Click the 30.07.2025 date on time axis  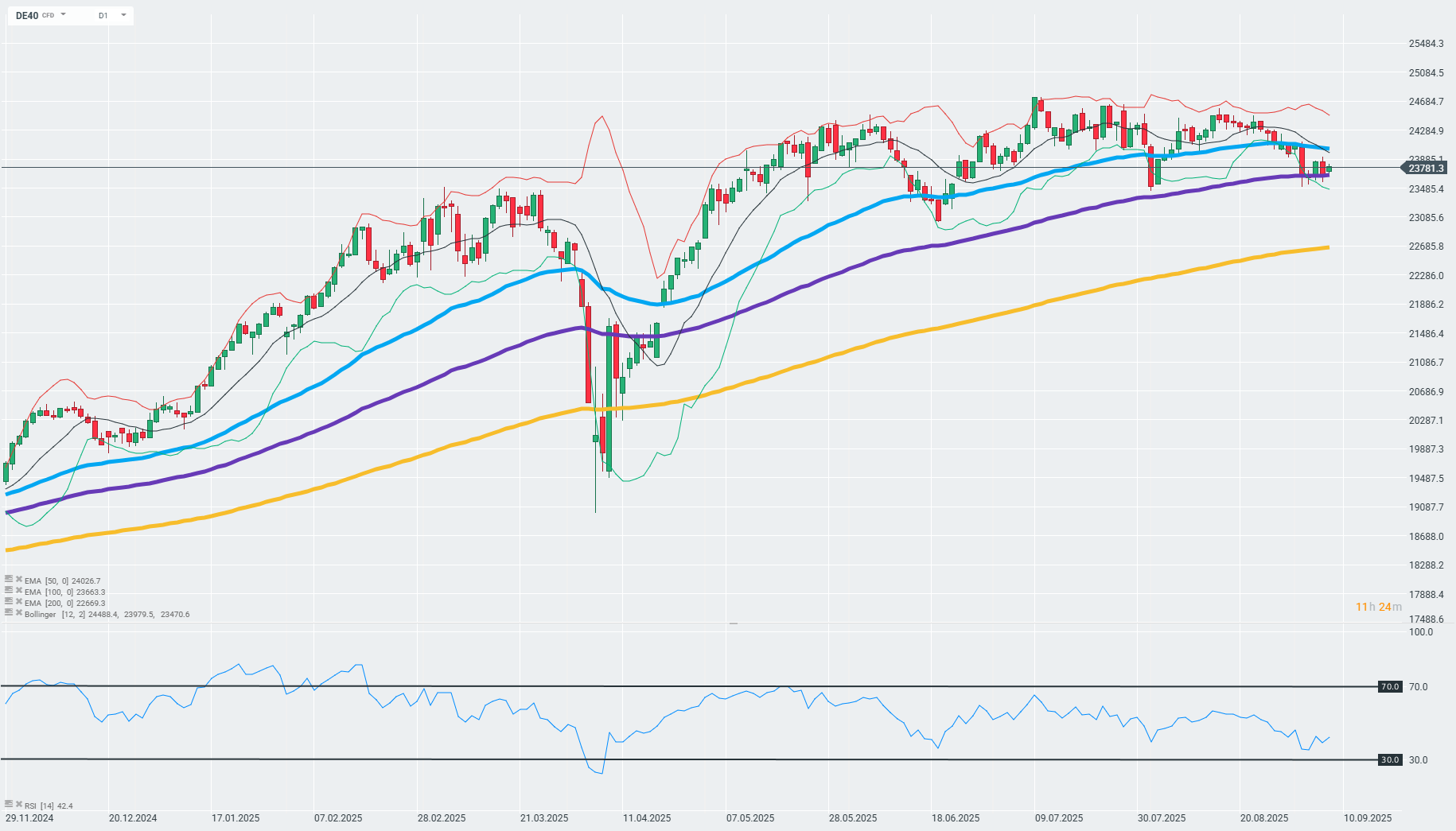coord(1162,818)
